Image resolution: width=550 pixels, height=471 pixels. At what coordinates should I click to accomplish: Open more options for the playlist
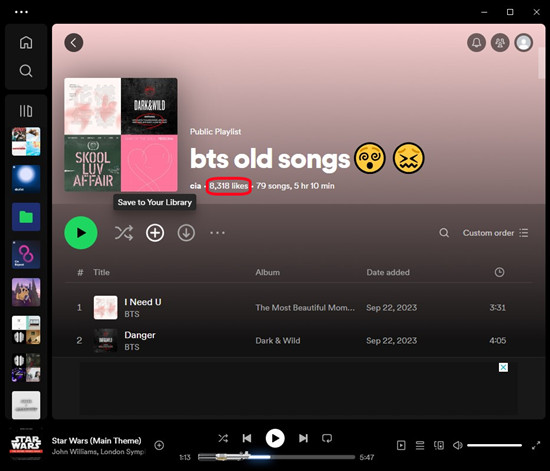click(x=217, y=233)
